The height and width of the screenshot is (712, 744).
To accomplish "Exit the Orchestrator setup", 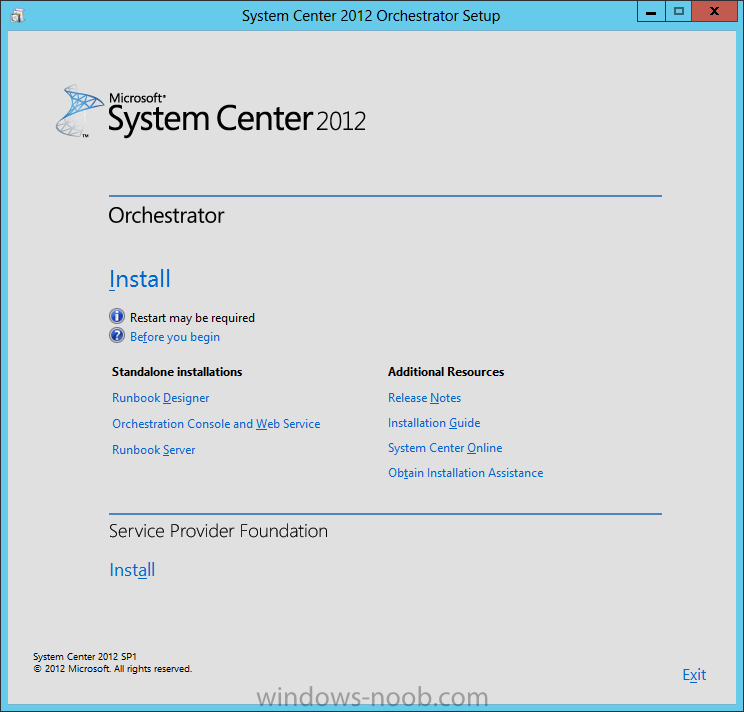I will [x=694, y=675].
